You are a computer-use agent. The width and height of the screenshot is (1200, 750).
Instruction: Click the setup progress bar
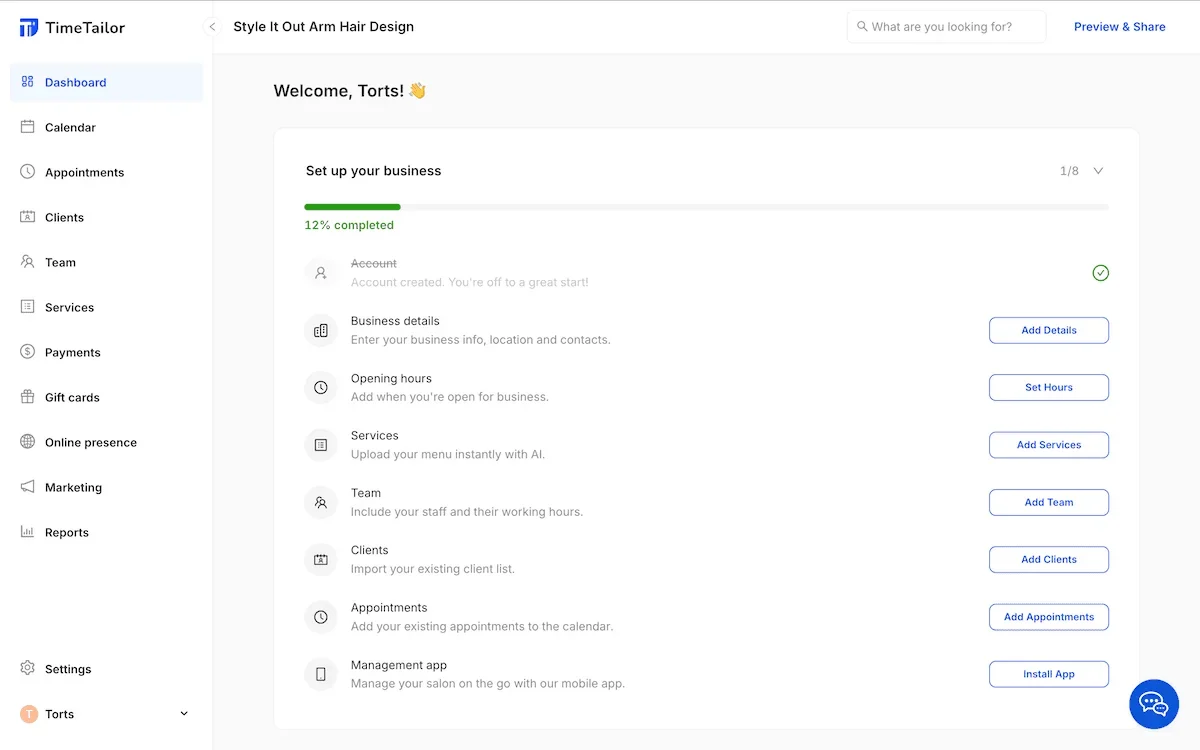click(x=706, y=207)
